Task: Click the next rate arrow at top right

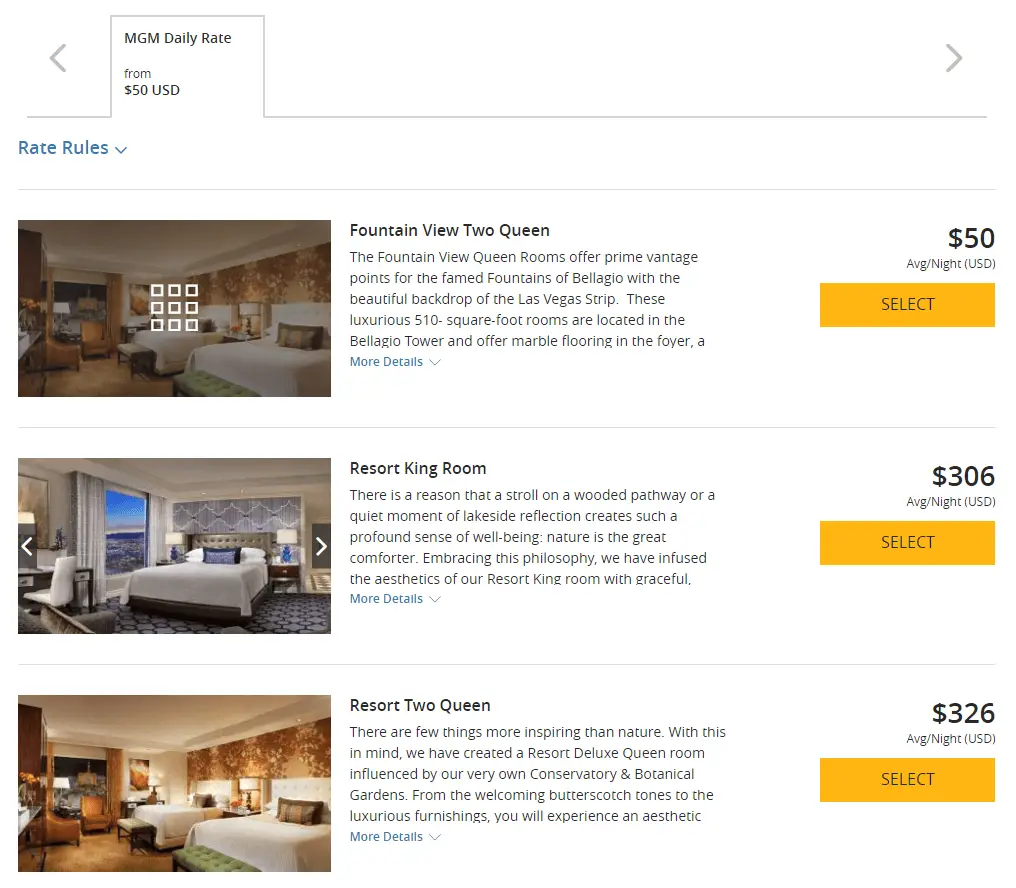Action: (x=954, y=58)
